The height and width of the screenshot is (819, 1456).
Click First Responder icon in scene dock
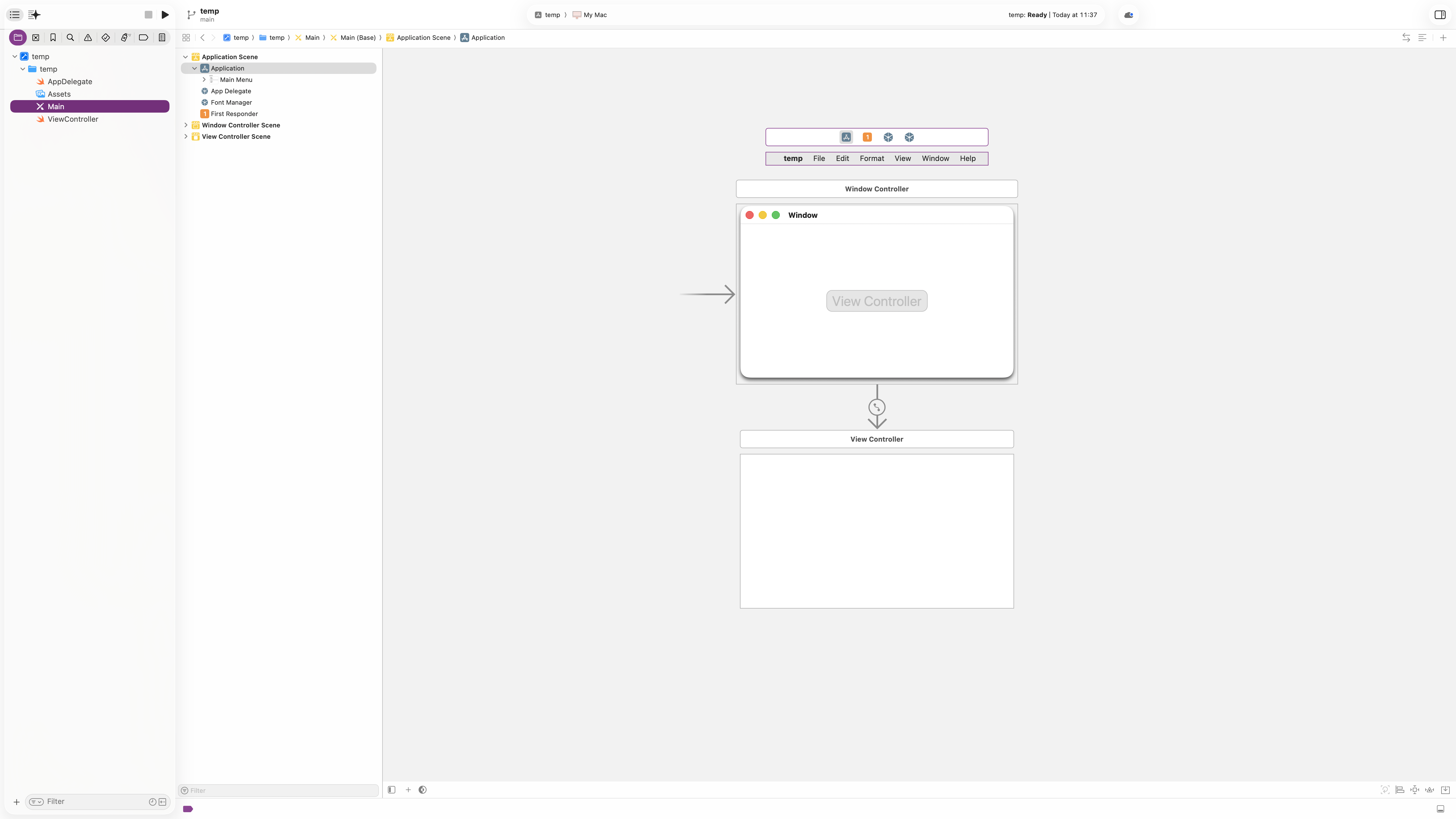(867, 137)
